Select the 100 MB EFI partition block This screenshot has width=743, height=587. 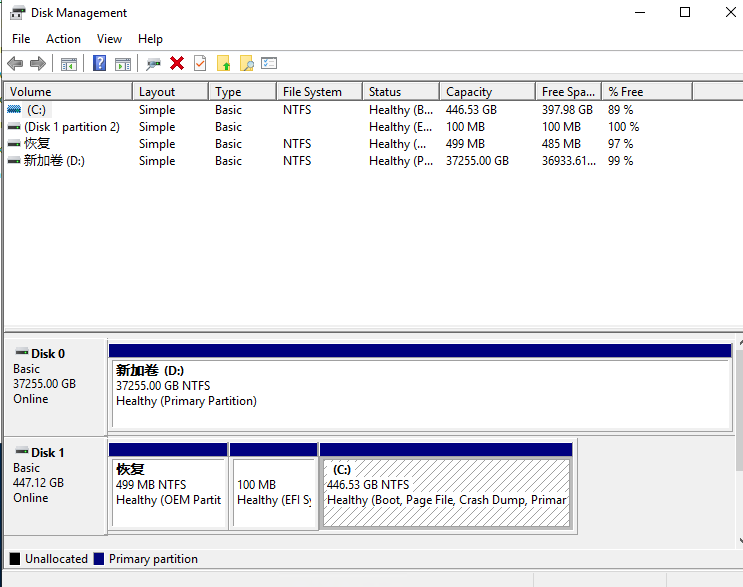(x=273, y=492)
